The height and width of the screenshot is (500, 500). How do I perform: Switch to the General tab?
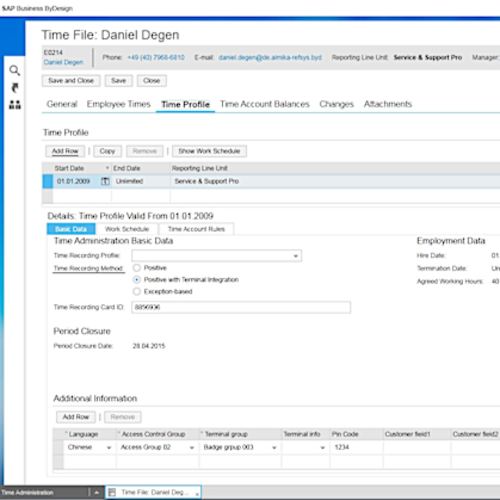point(62,104)
